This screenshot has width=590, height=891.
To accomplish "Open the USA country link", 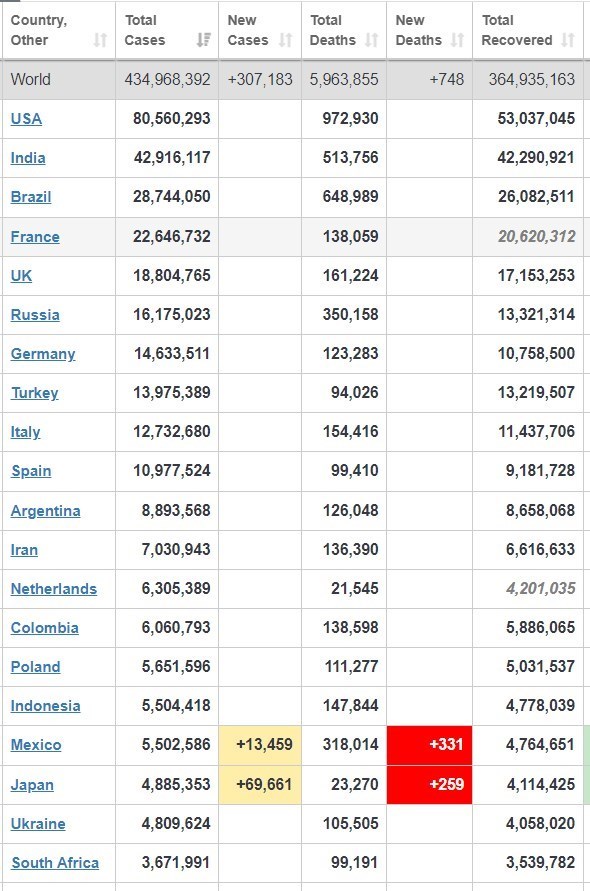I will point(26,119).
